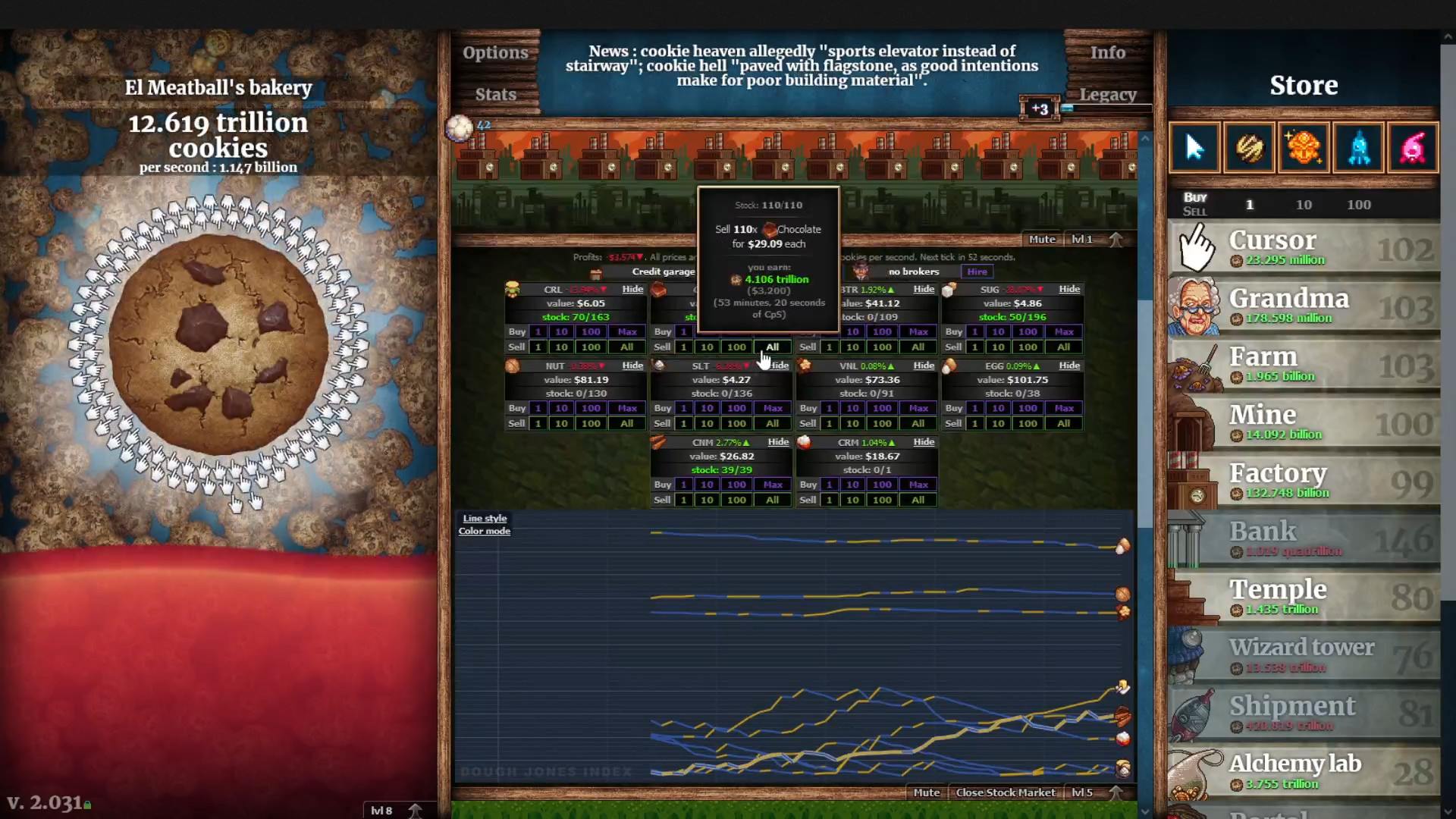Click Sell All Chocolate stocks button
Viewport: 1456px width, 819px height.
pyautogui.click(x=772, y=347)
